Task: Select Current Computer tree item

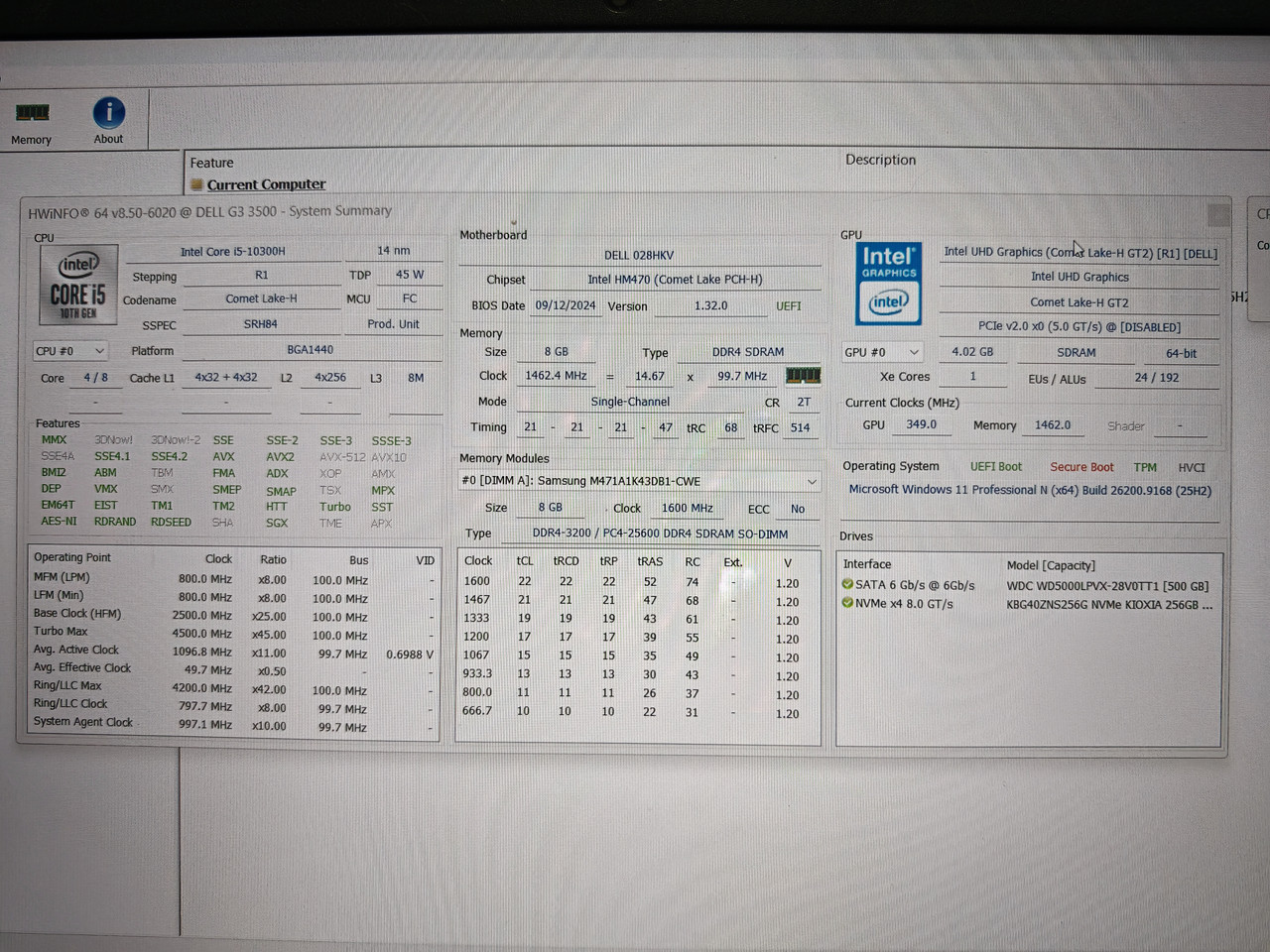Action: [x=266, y=184]
